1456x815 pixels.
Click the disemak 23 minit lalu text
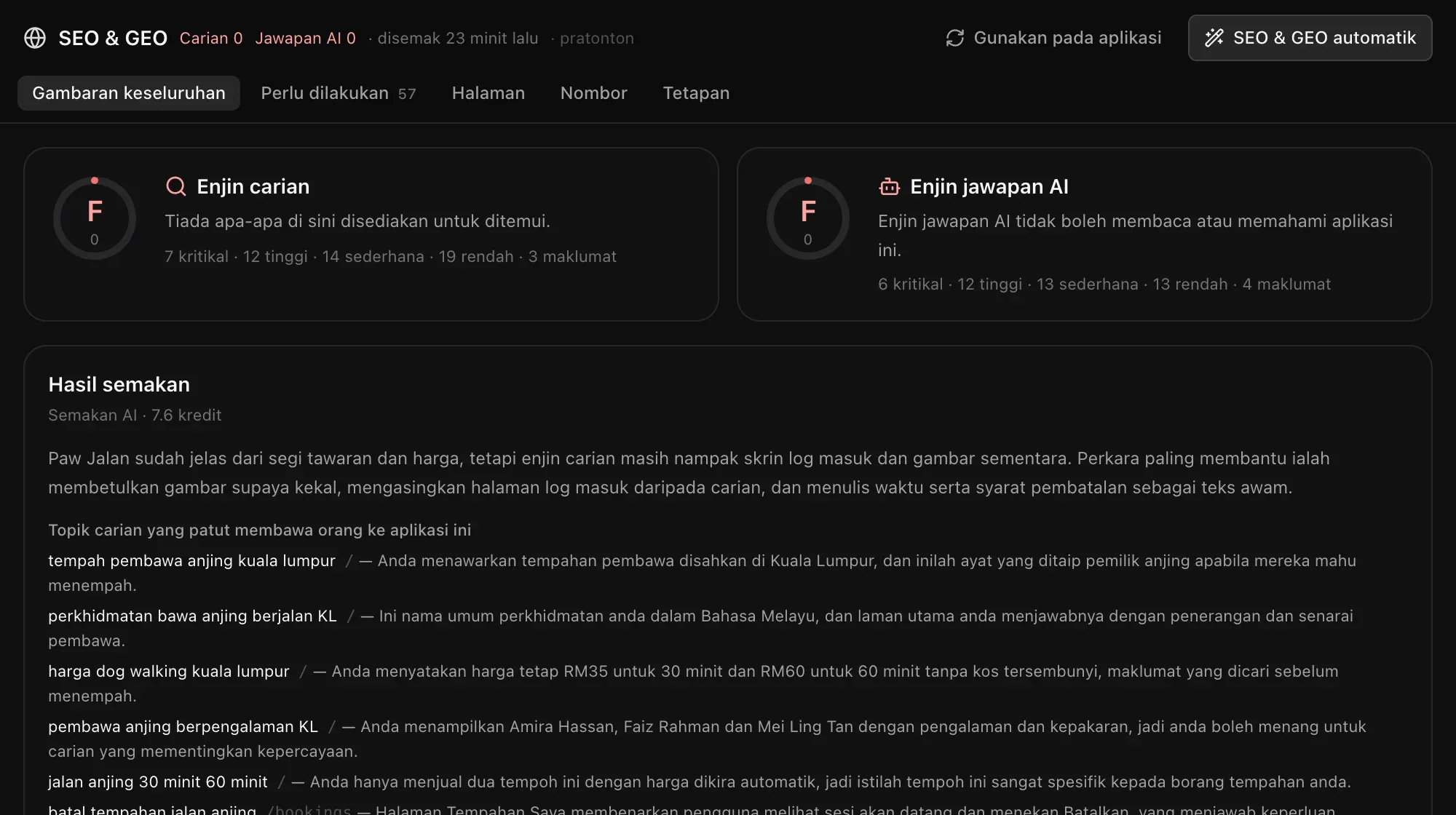pyautogui.click(x=458, y=38)
